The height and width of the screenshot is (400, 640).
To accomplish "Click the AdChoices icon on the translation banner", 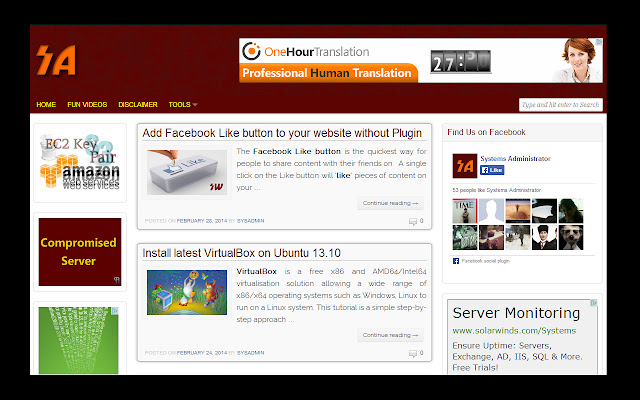I will click(x=599, y=42).
